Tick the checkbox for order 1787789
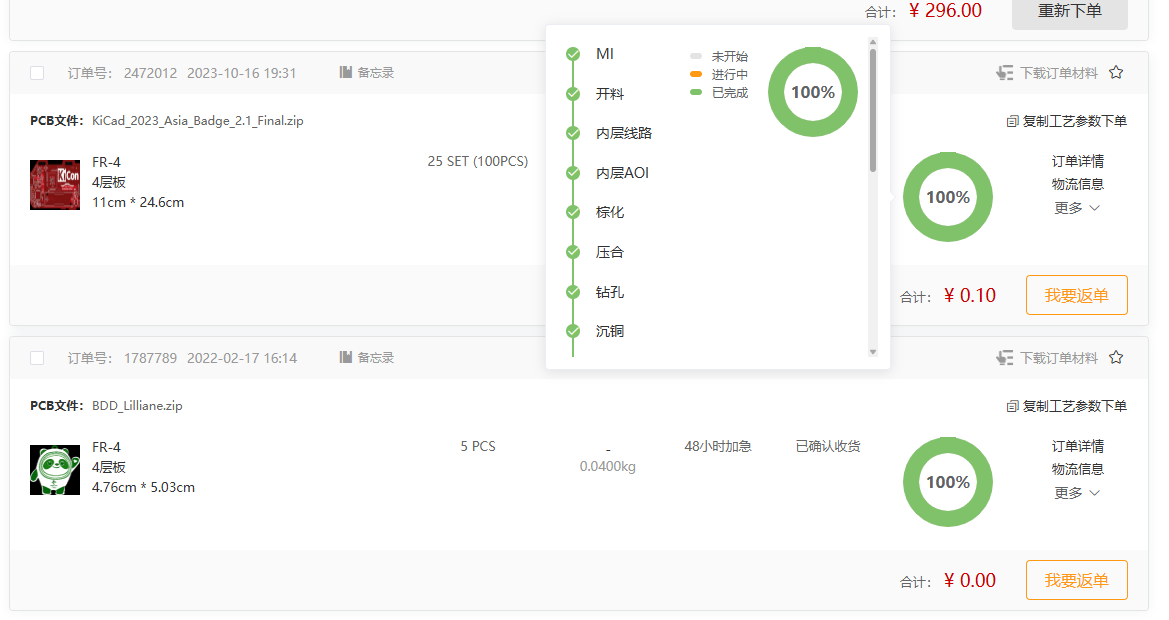This screenshot has height=620, width=1169. (x=37, y=358)
